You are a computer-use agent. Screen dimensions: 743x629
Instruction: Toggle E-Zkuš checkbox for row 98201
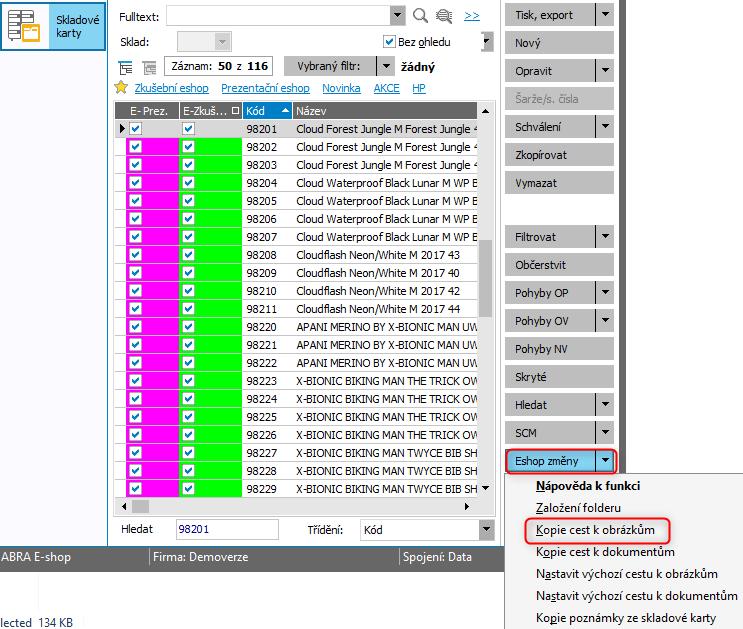188,128
